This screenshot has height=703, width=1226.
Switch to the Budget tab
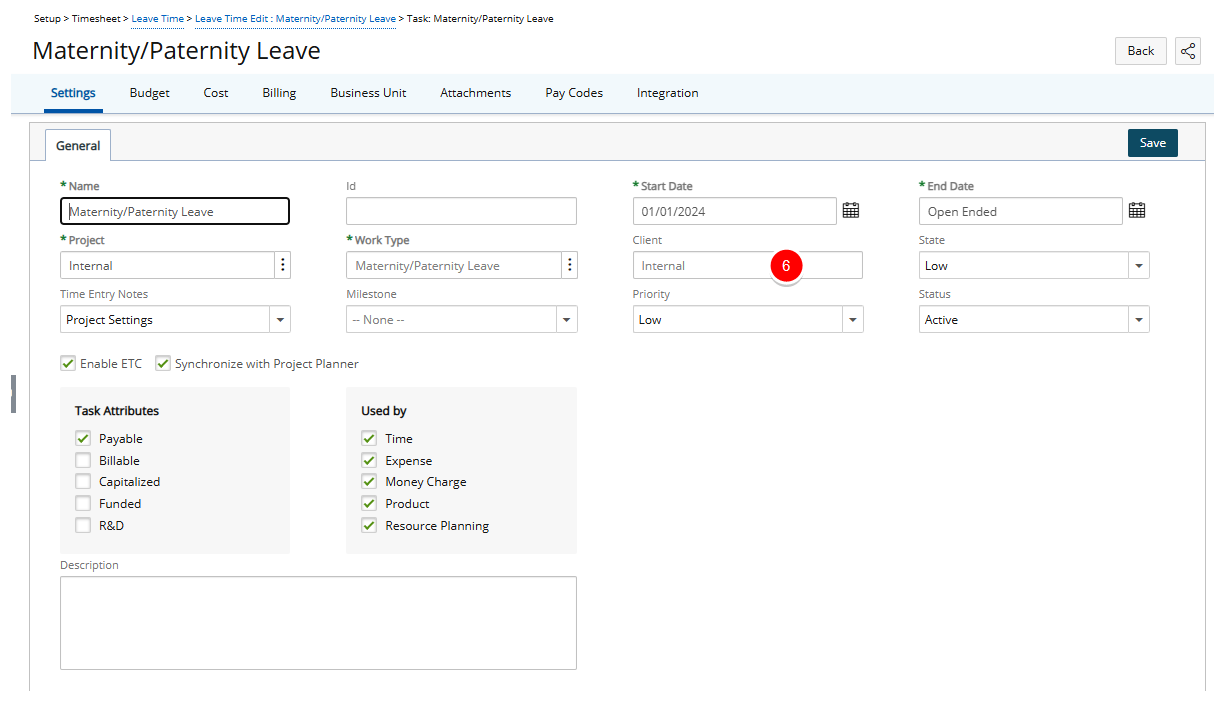pyautogui.click(x=149, y=93)
